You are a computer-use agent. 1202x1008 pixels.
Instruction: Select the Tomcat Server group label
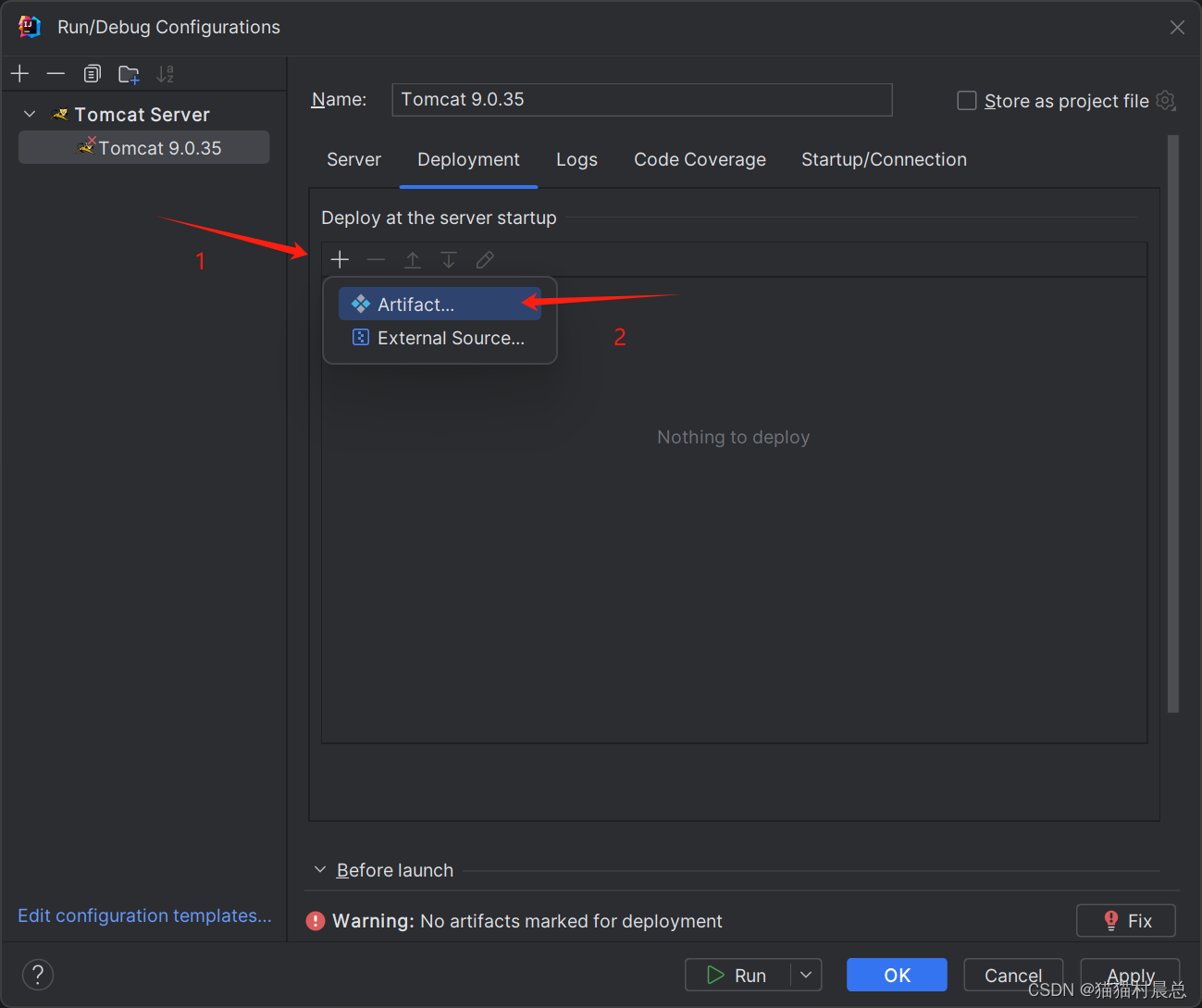[142, 115]
